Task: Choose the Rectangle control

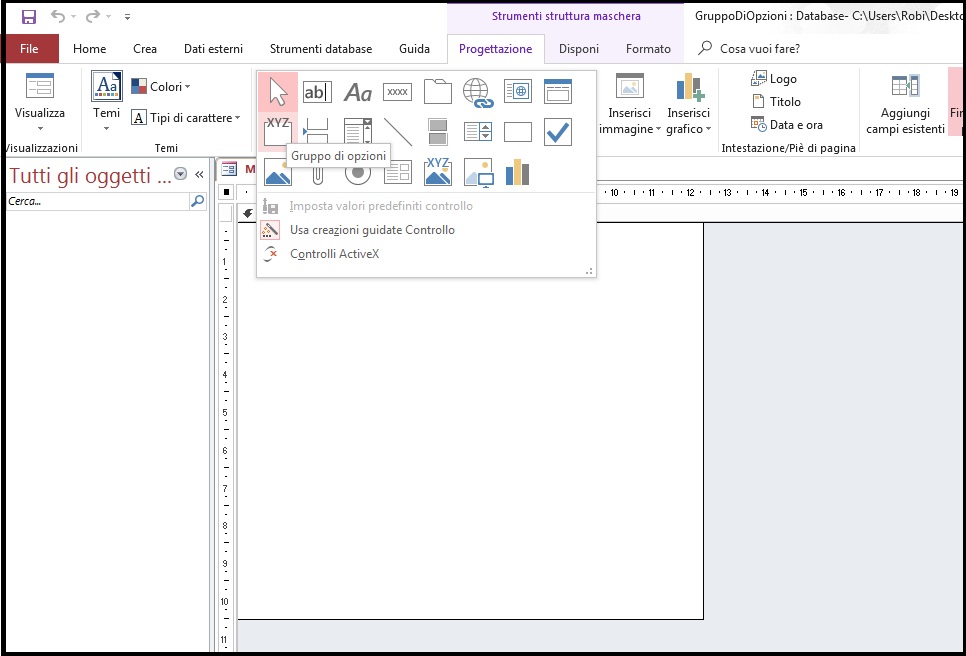Action: (518, 131)
